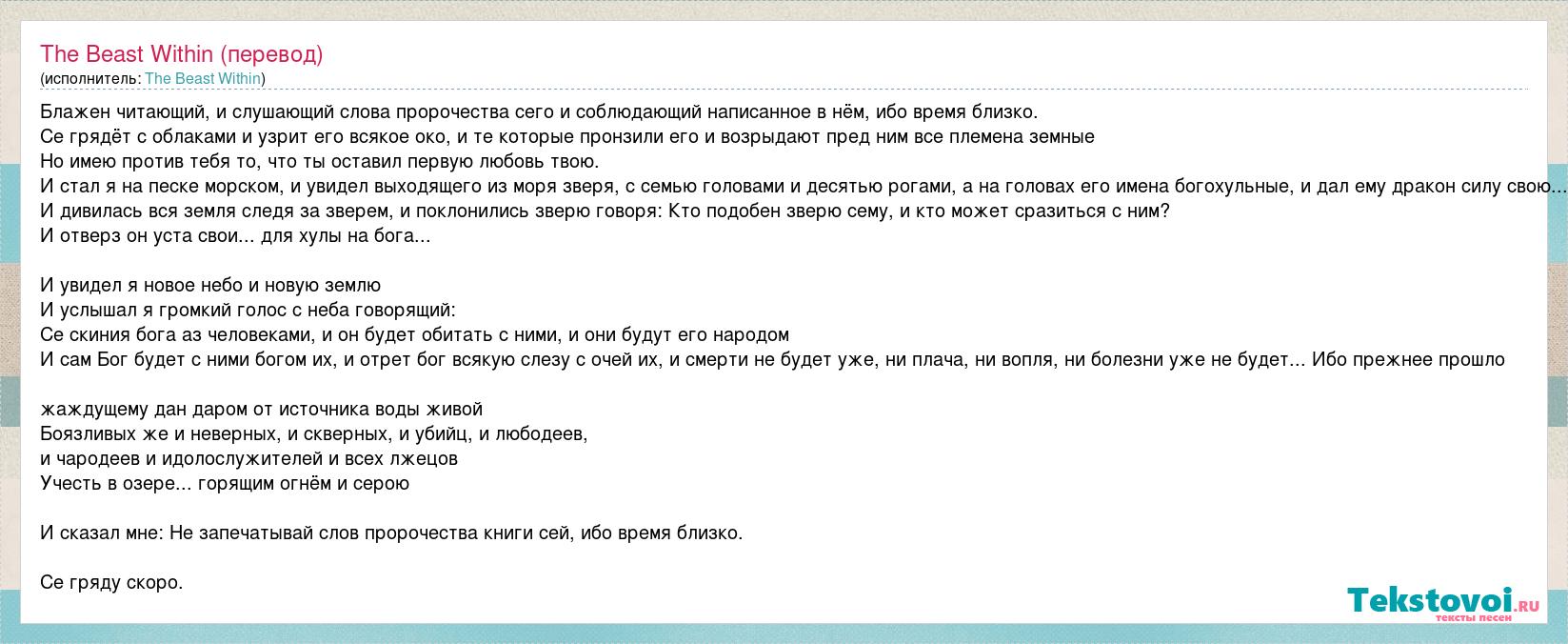Open the artist link 'The Beast Within'
Screen dimensions: 1568x644
pos(203,78)
